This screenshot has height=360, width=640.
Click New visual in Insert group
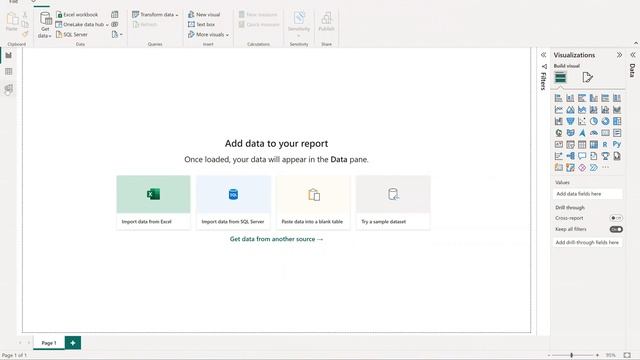[204, 14]
